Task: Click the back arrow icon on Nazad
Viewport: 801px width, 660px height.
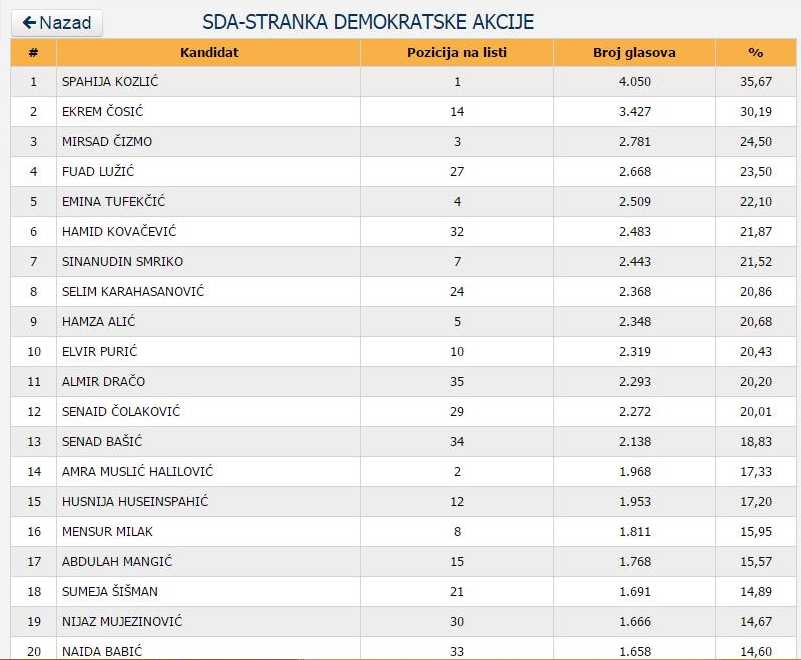Action: (29, 23)
